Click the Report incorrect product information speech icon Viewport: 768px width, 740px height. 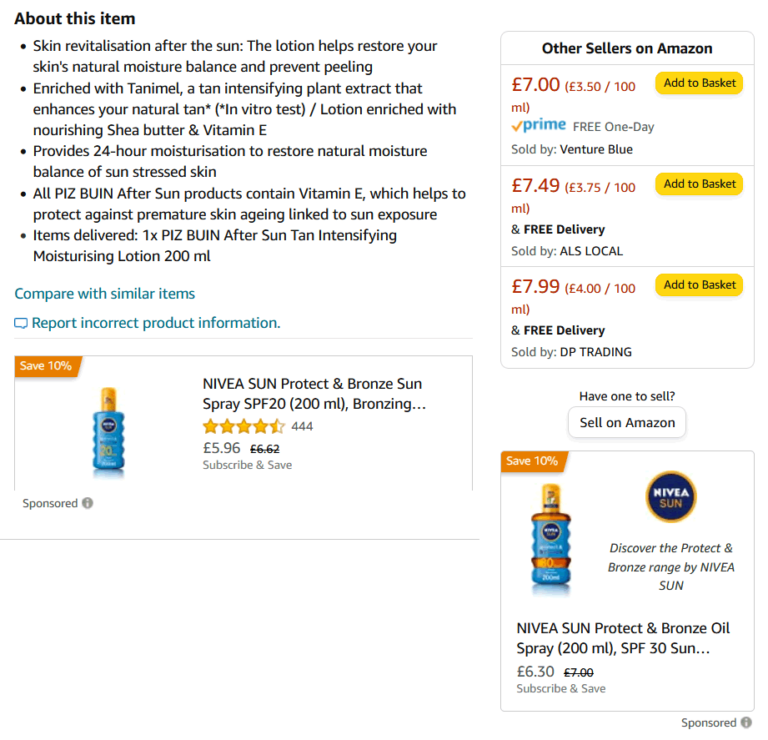tap(21, 323)
